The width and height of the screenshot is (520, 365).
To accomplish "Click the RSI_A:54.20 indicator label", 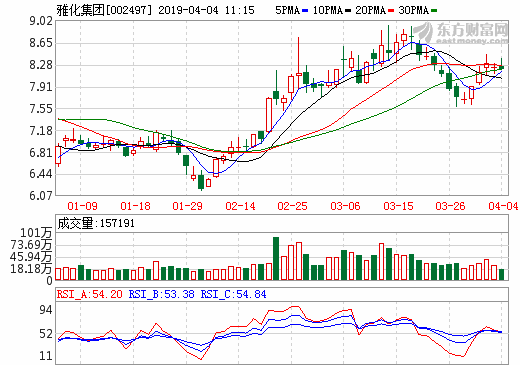I will pos(90,294).
